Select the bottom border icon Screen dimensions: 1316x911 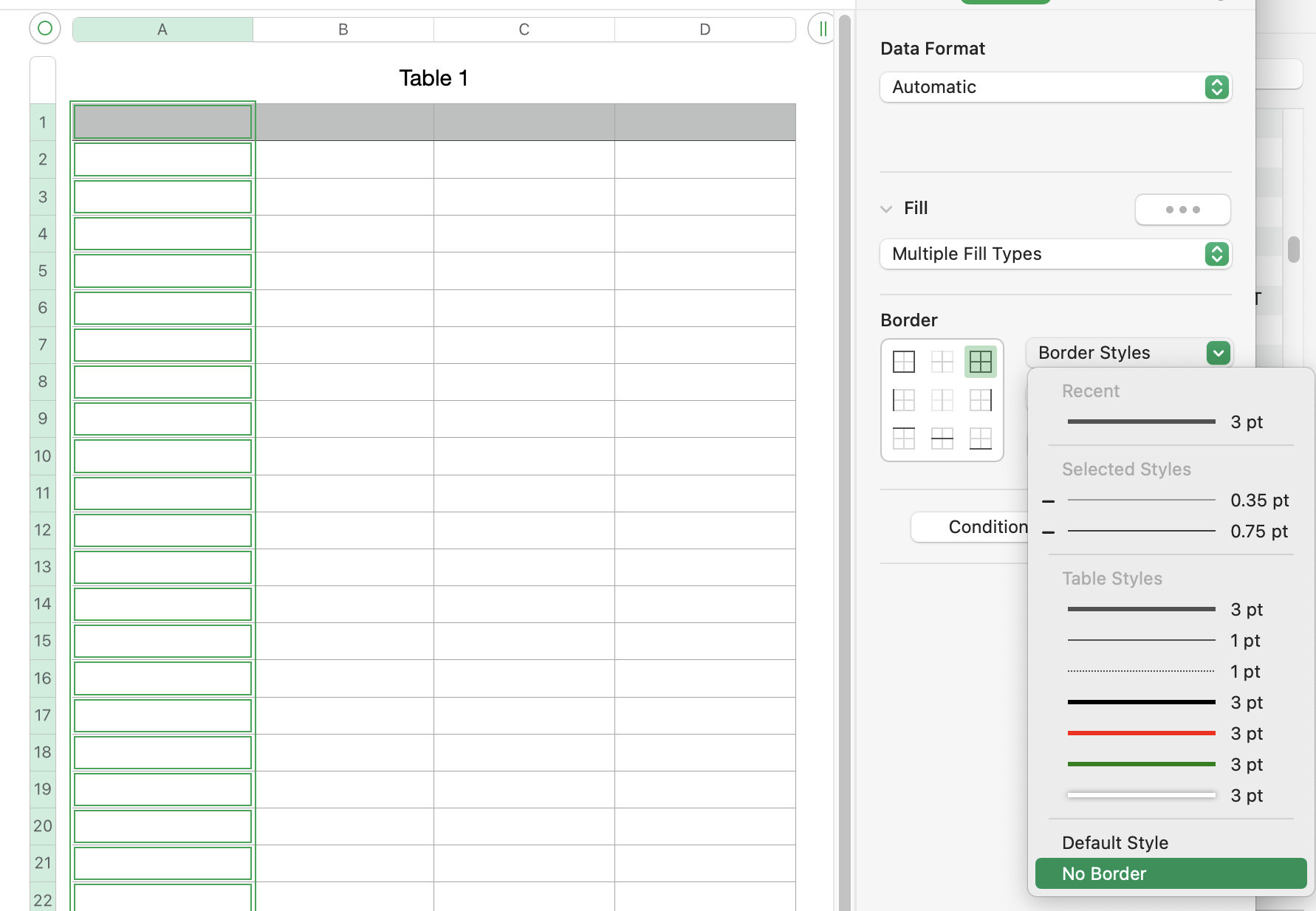[981, 438]
